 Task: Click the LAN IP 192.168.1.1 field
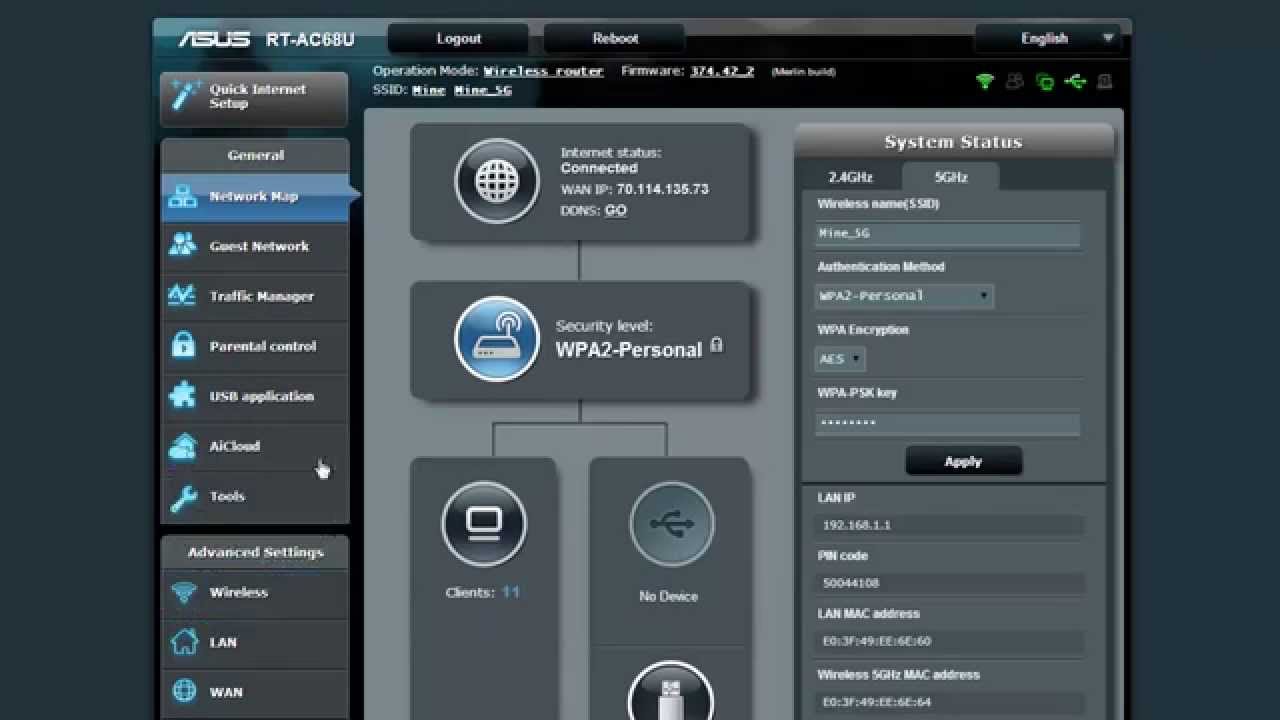click(951, 525)
